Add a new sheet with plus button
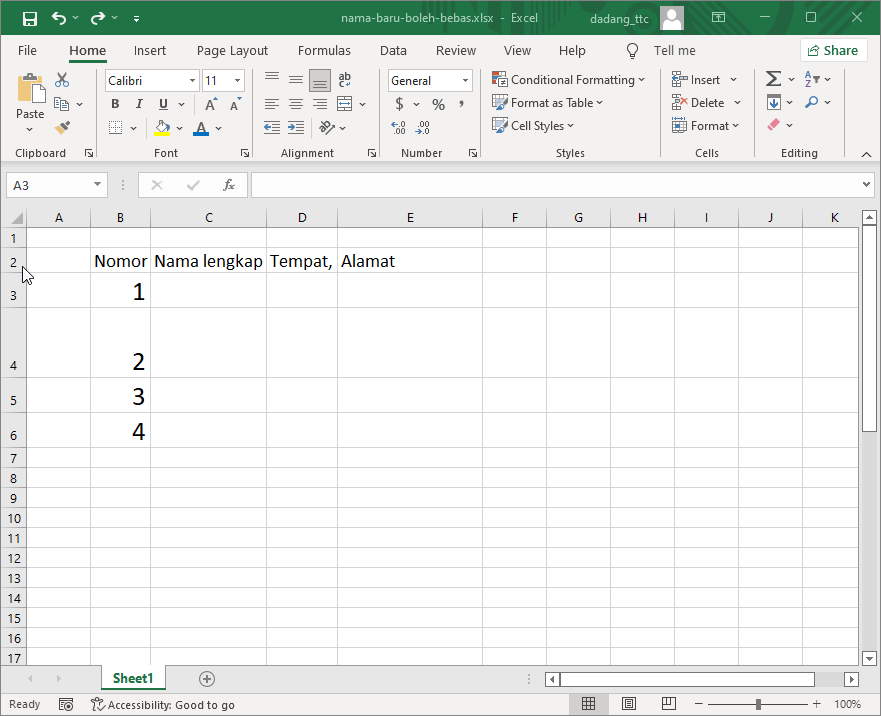881x716 pixels. coord(207,679)
